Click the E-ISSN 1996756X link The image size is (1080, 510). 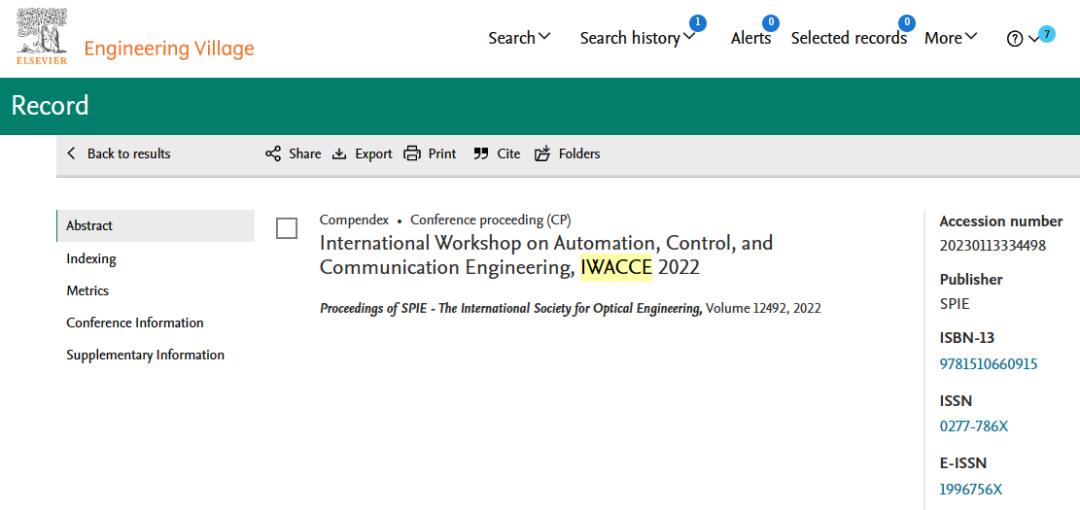pyautogui.click(x=970, y=489)
